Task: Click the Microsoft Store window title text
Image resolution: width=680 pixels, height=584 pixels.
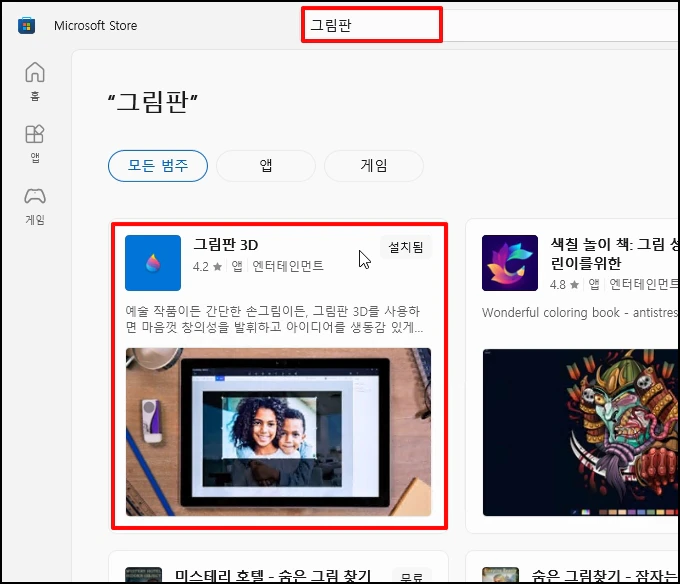Action: [x=95, y=26]
